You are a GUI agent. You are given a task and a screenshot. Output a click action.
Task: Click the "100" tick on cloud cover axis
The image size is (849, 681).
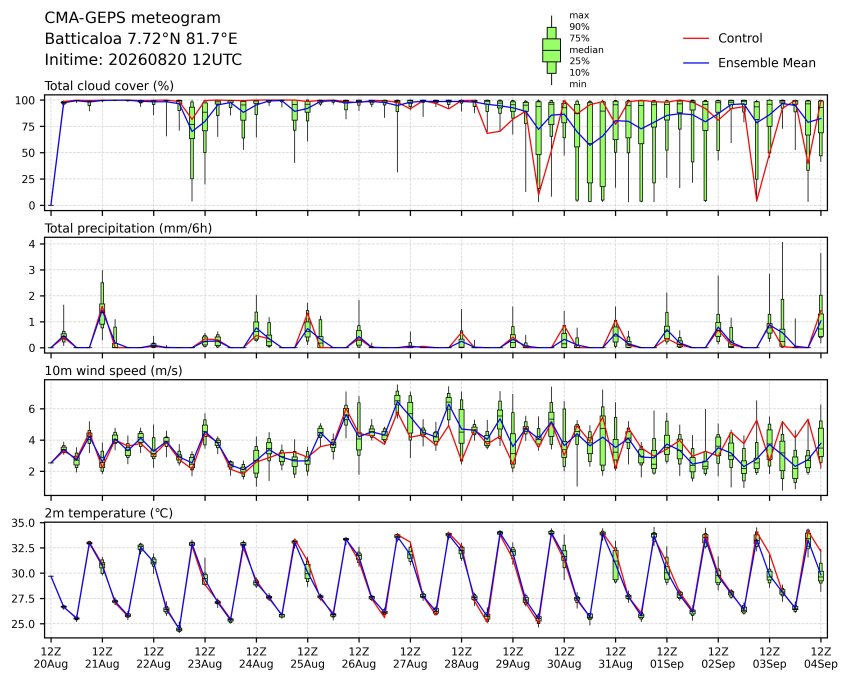click(x=25, y=100)
